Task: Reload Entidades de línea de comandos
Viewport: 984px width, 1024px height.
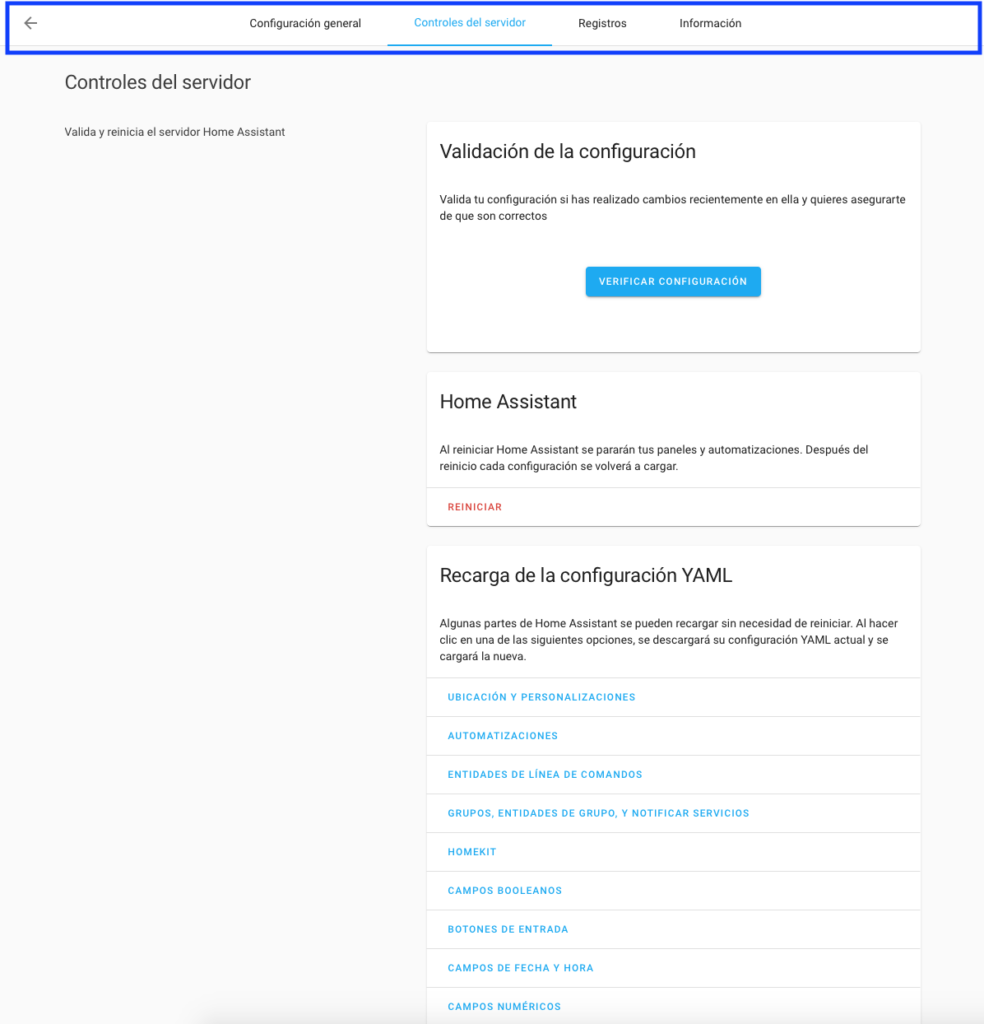Action: tap(545, 775)
